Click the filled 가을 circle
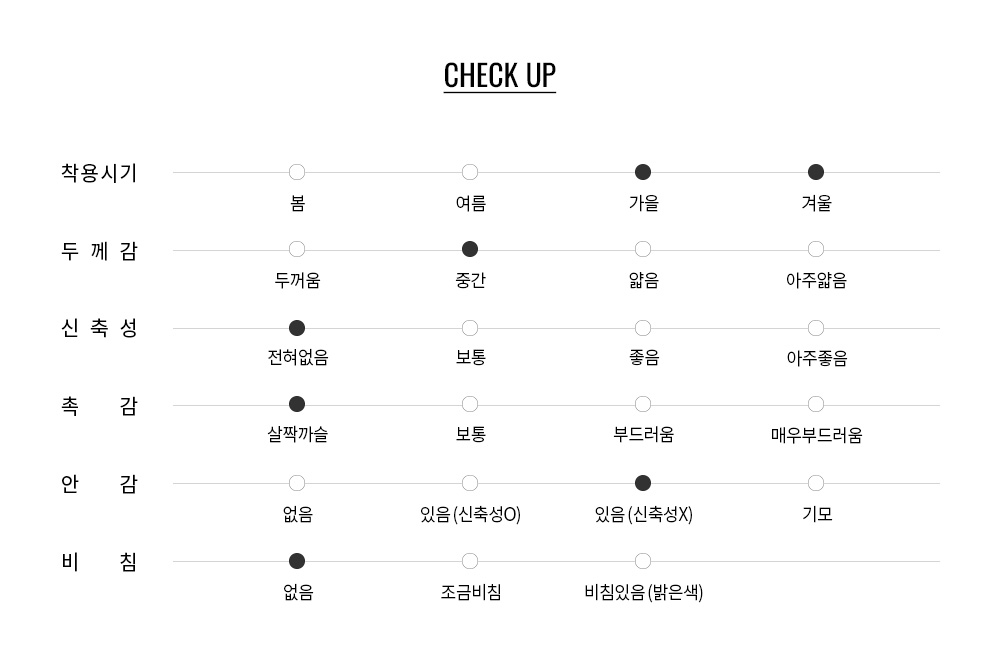Viewport: 1000px width, 661px height. coord(643,172)
